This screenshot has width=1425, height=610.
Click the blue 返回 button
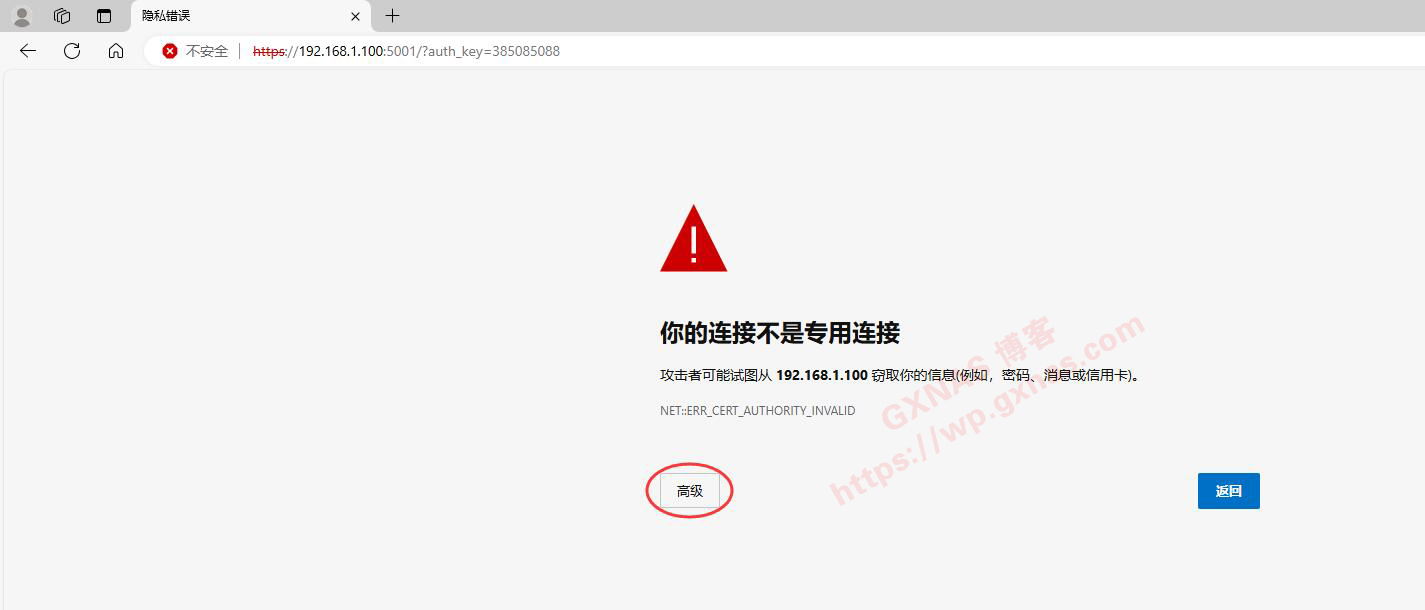tap(1228, 491)
